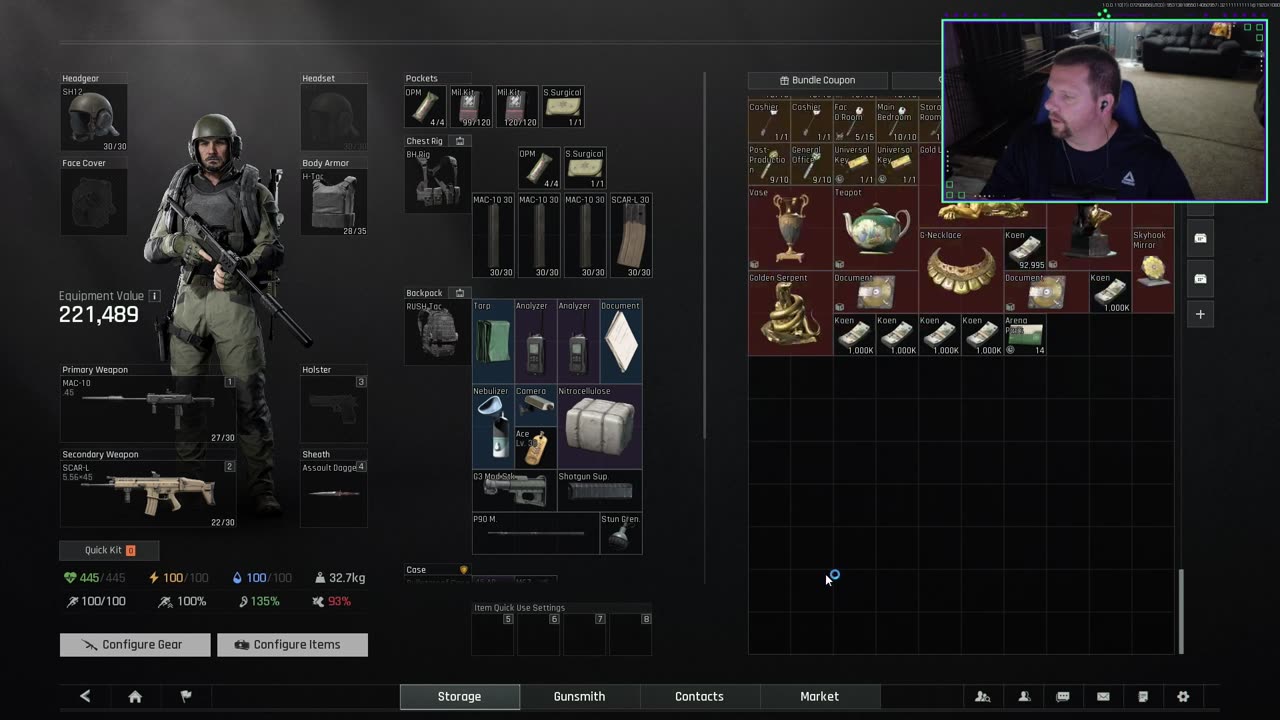Open the home screen icon

(x=135, y=696)
